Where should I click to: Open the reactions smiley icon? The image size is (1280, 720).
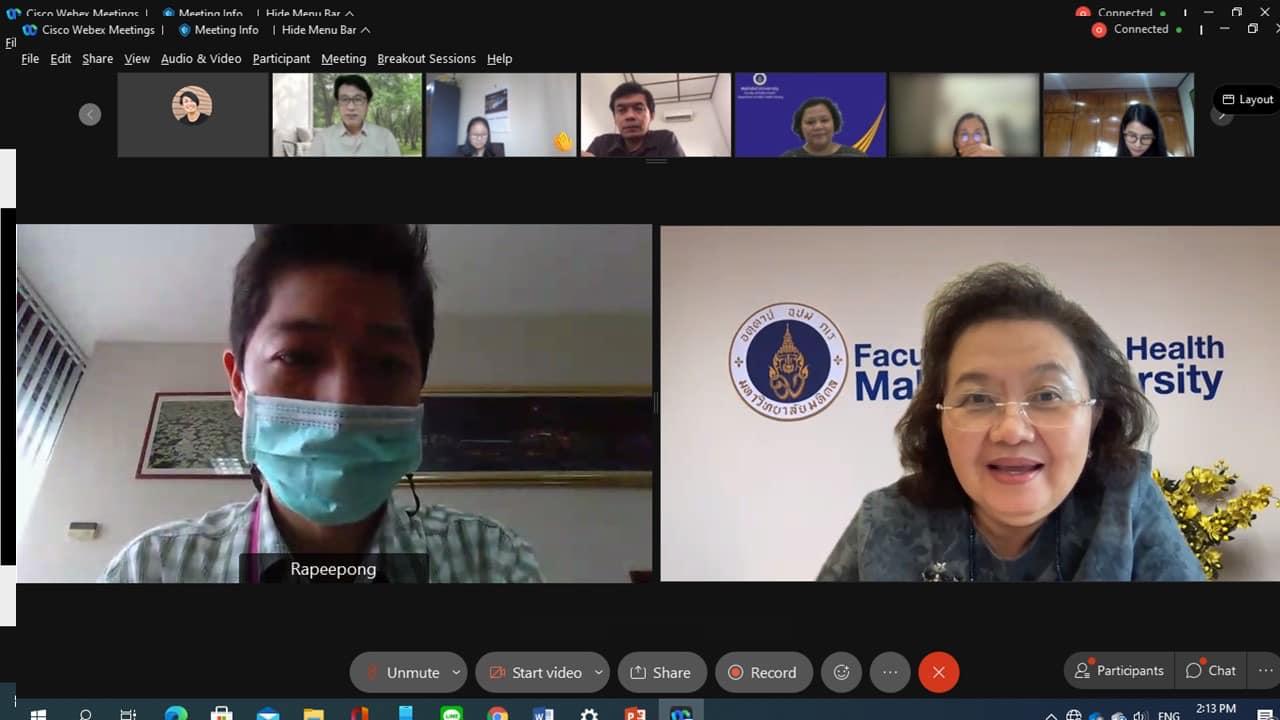[x=841, y=672]
